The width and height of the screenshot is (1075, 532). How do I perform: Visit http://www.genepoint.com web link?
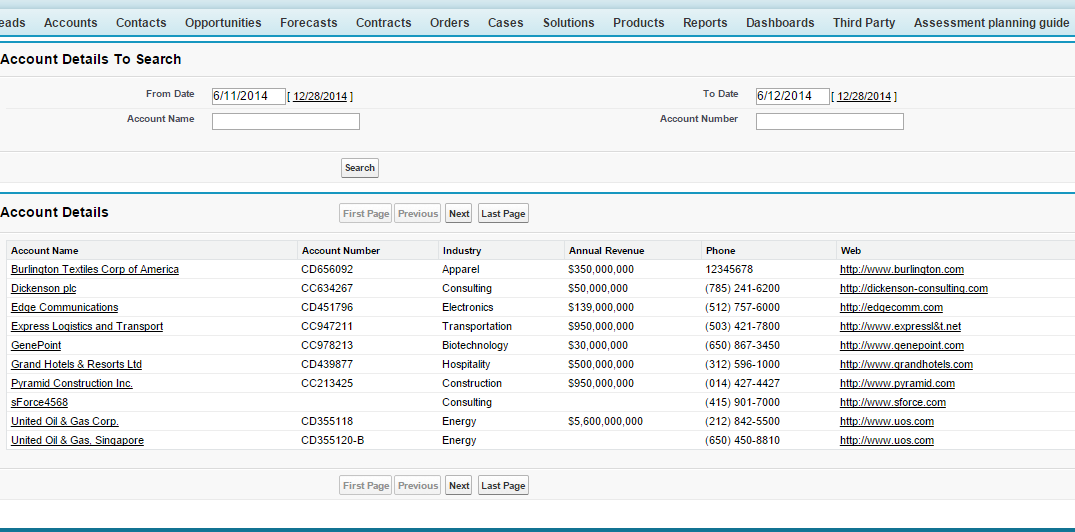(x=902, y=346)
